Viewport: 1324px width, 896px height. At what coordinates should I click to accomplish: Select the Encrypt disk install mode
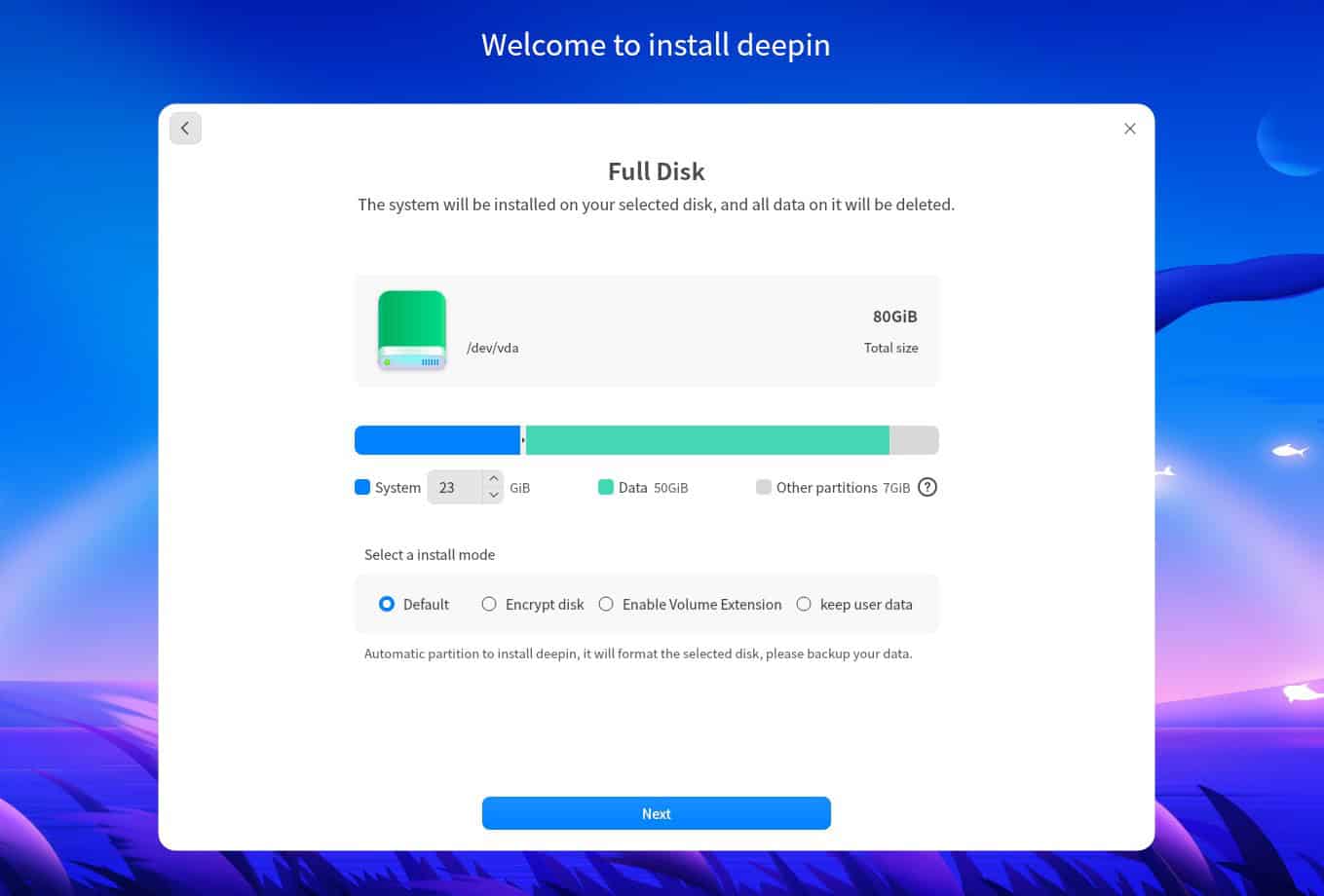click(x=489, y=604)
